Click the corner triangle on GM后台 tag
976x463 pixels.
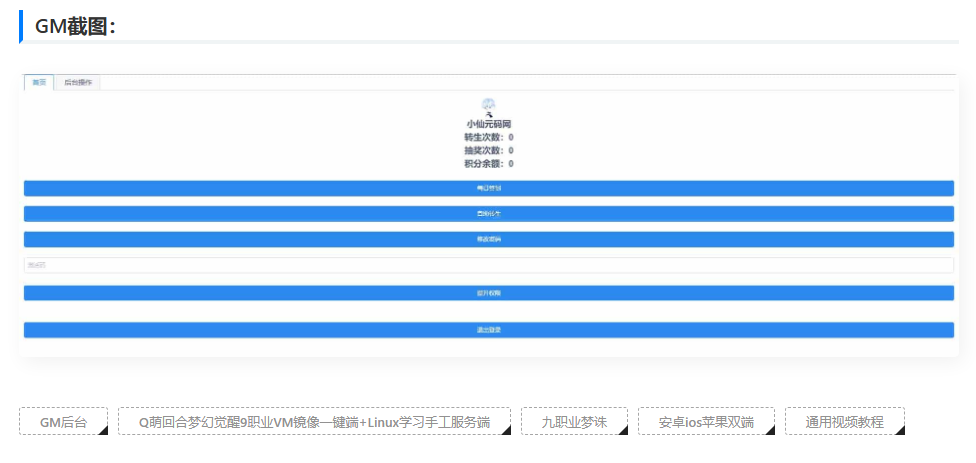point(101,430)
